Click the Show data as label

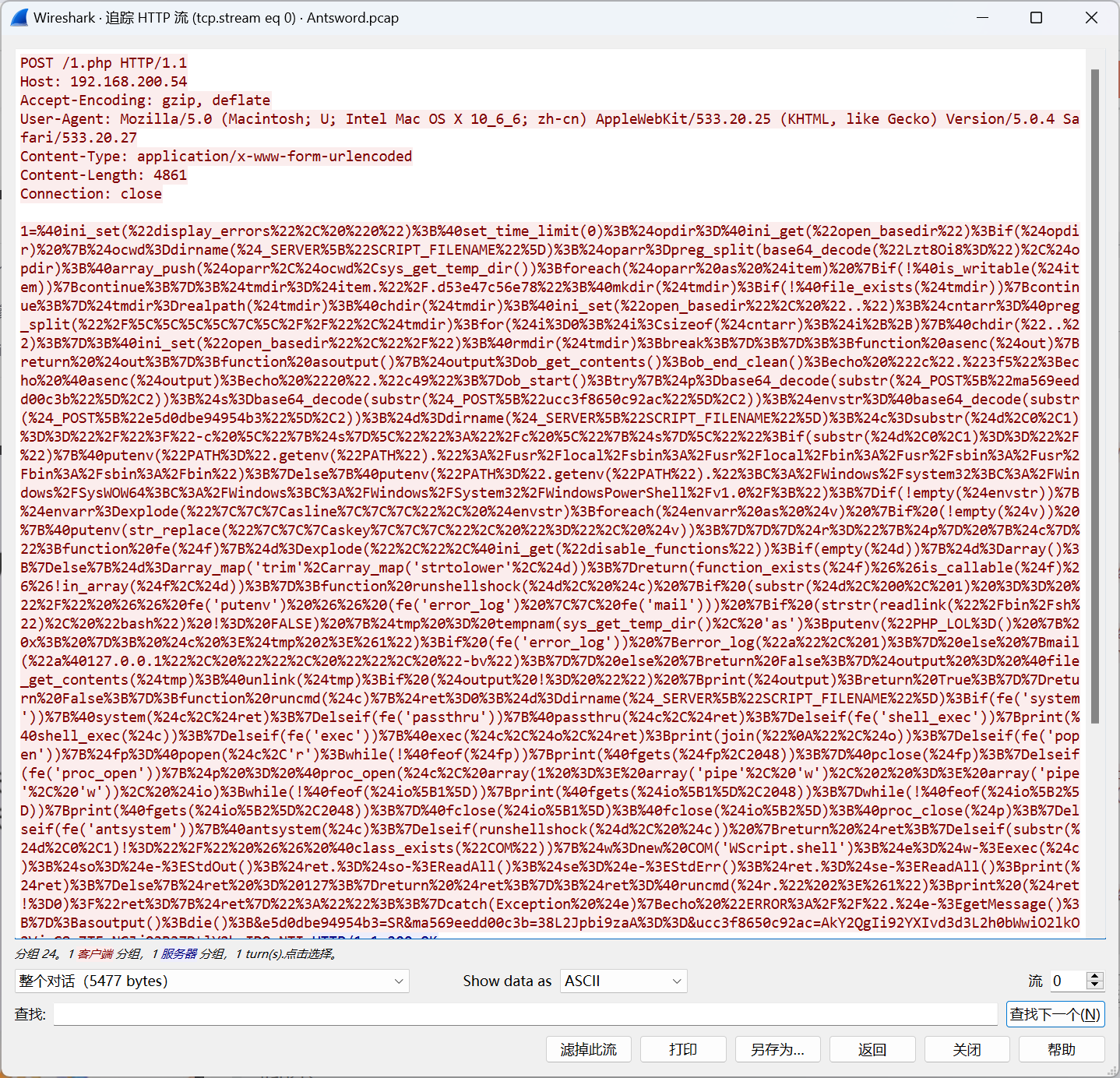pos(507,981)
